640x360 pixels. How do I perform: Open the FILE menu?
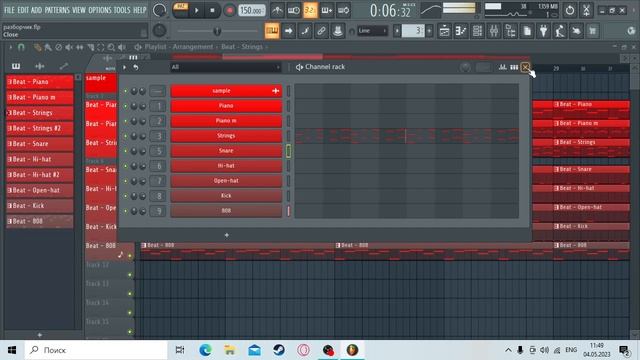9,10
